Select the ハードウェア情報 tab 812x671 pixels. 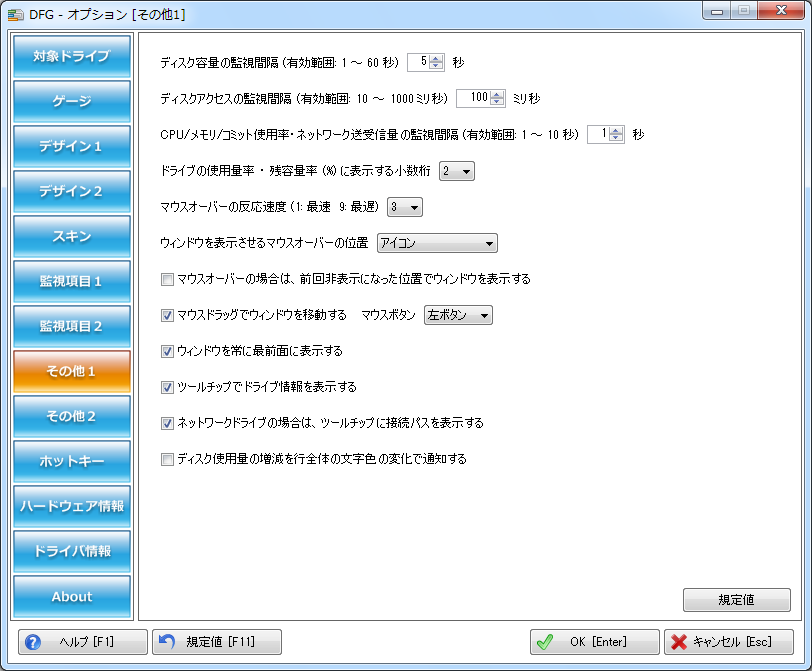pyautogui.click(x=72, y=506)
